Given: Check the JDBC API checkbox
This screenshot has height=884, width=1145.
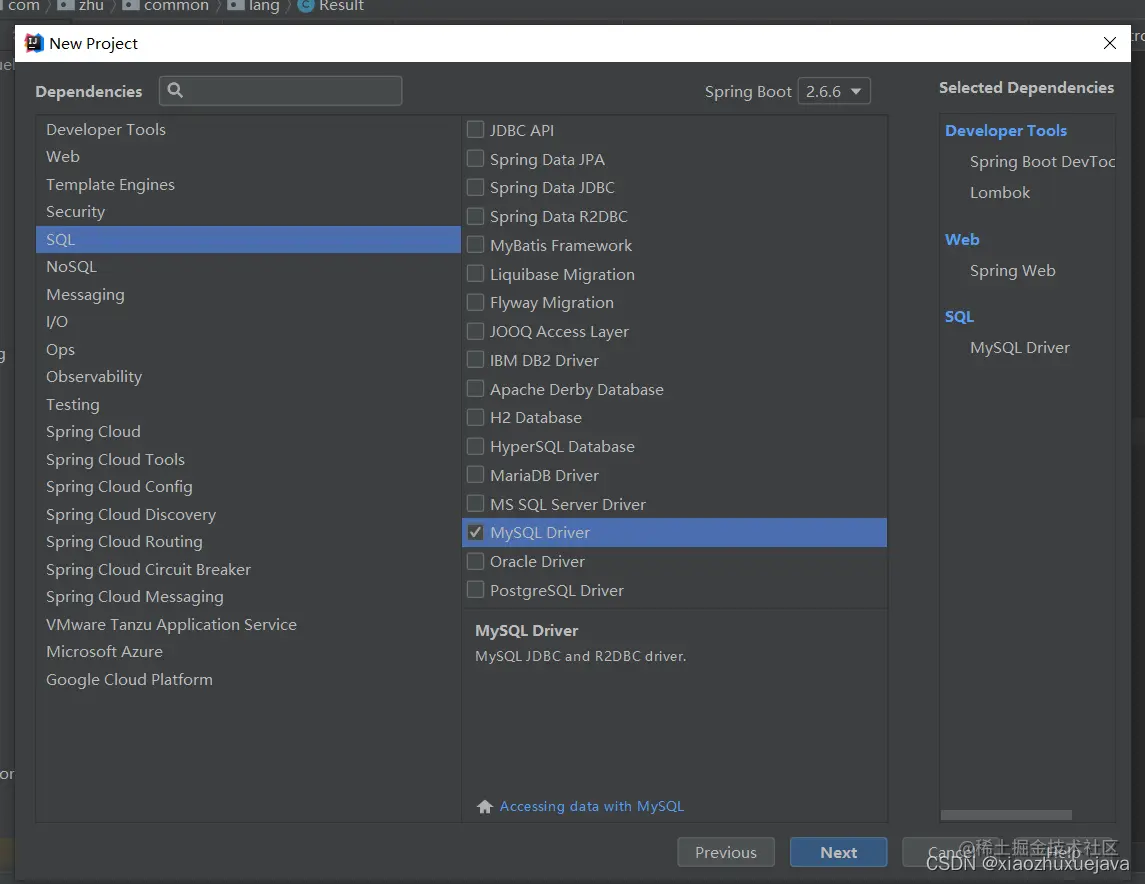Looking at the screenshot, I should (x=475, y=130).
